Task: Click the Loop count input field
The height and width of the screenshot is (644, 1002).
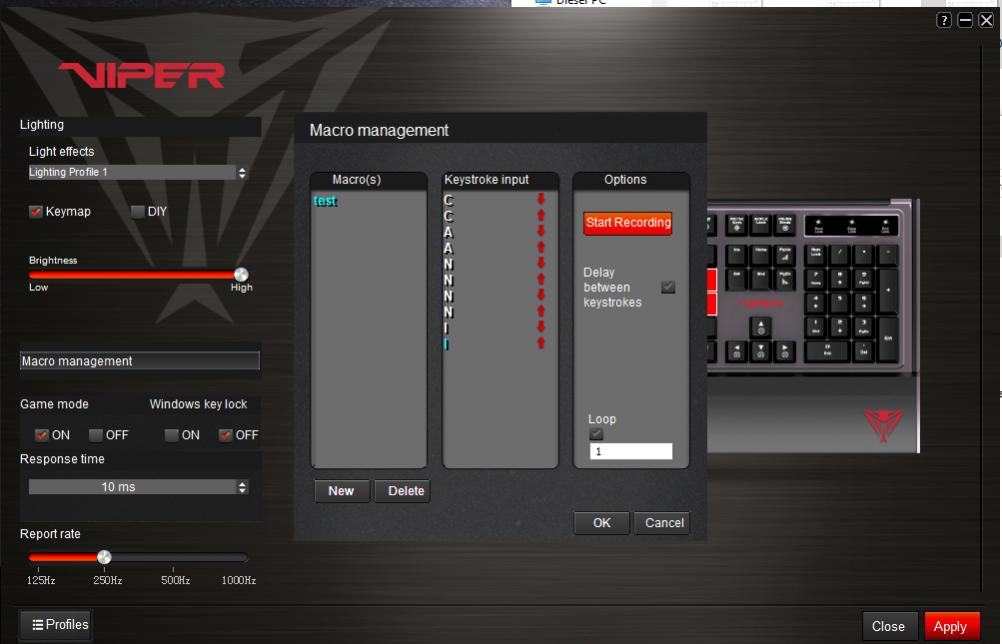Action: click(631, 452)
